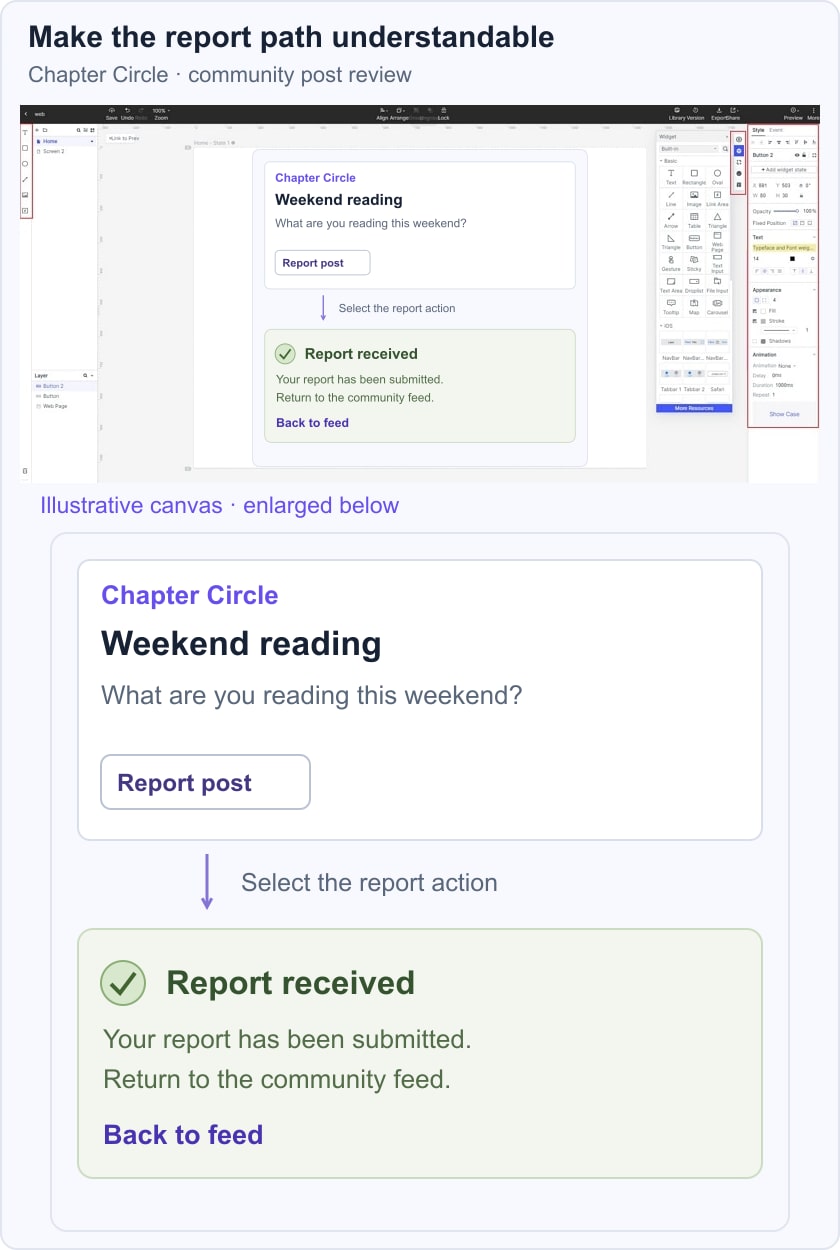Collapse the Text section in Style panel
This screenshot has width=840, height=1250.
[x=814, y=237]
